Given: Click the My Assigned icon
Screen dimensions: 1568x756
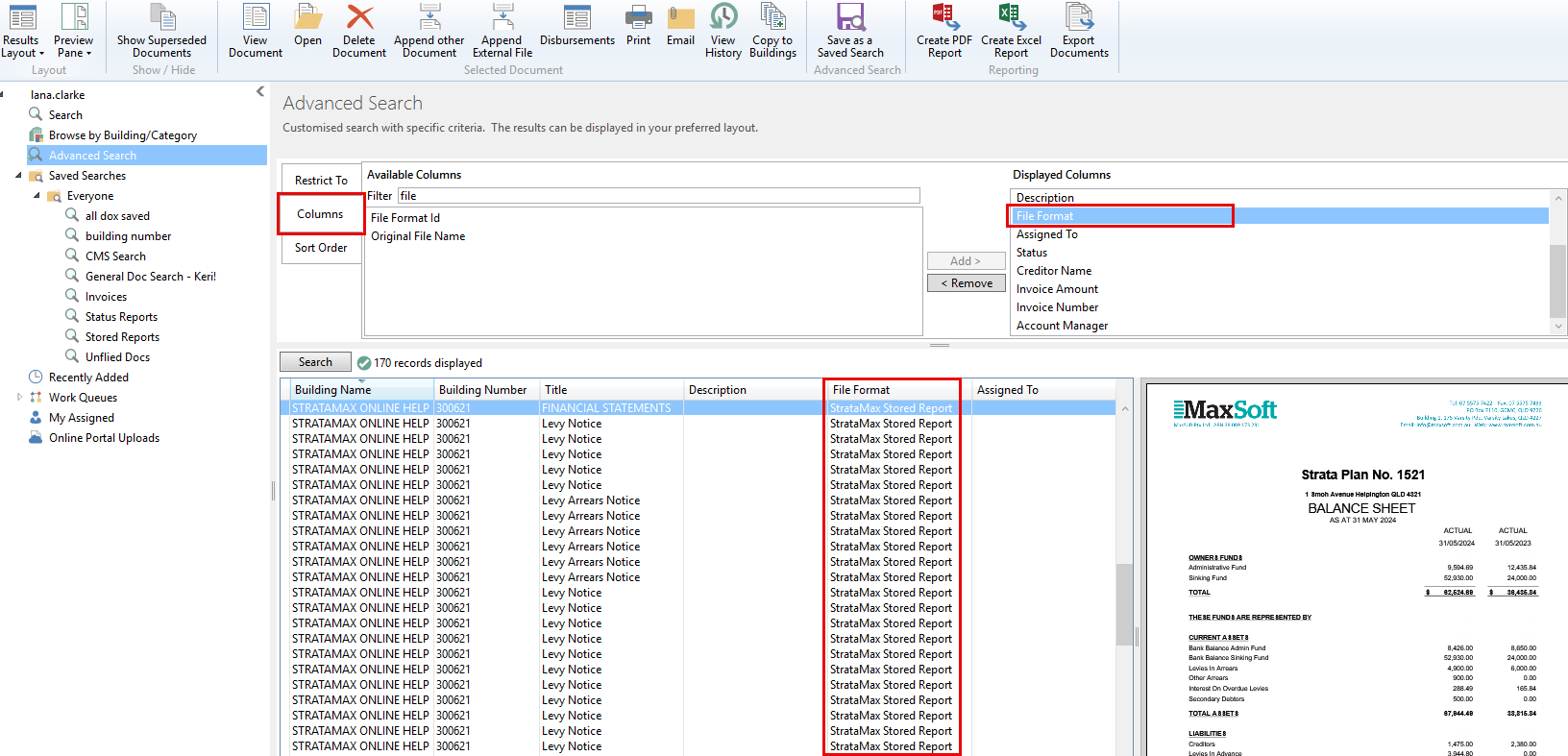Looking at the screenshot, I should tap(36, 418).
